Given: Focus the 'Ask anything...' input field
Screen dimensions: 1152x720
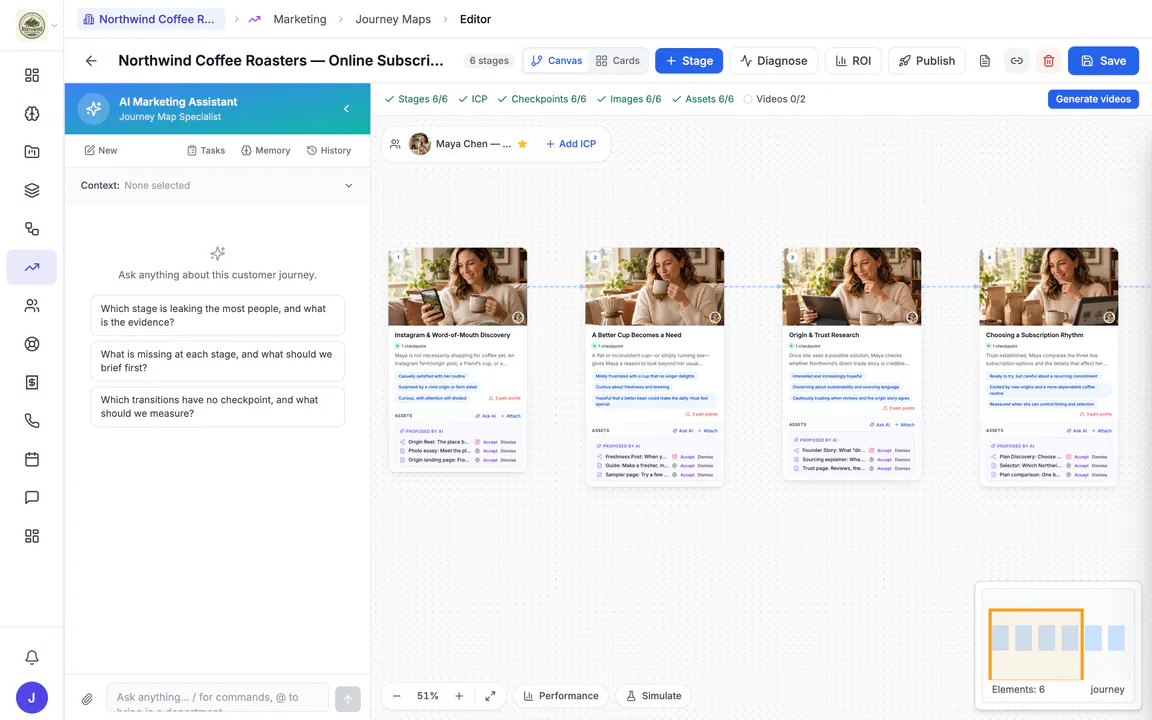Looking at the screenshot, I should pos(217,698).
